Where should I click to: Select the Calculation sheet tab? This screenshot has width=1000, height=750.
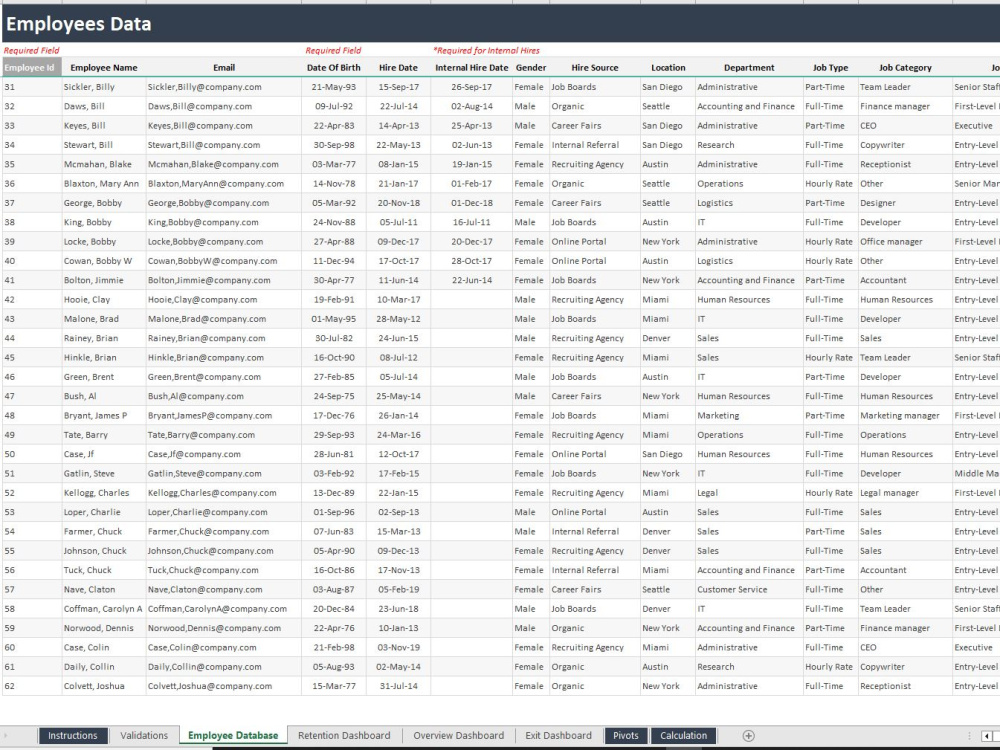point(683,735)
